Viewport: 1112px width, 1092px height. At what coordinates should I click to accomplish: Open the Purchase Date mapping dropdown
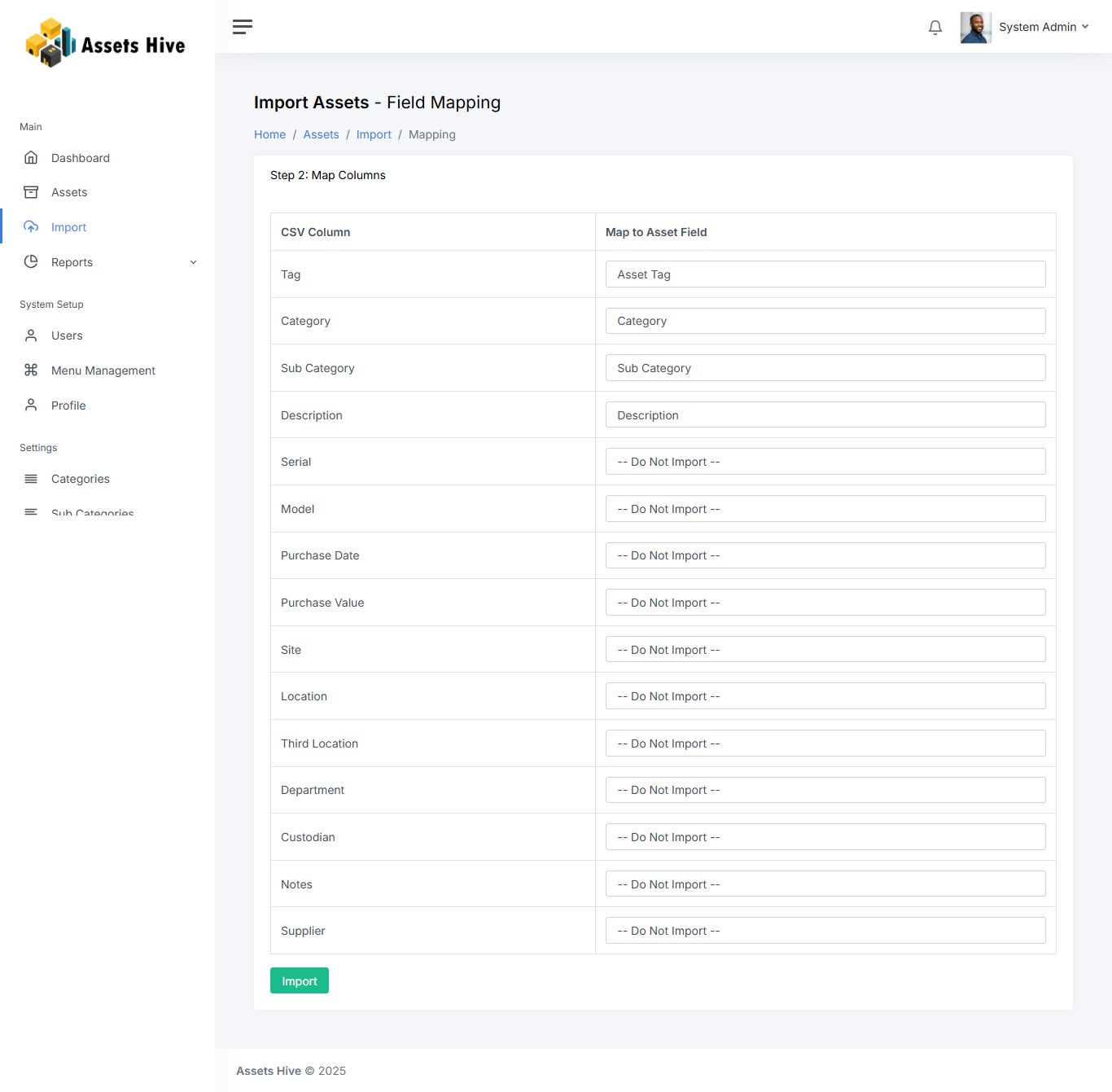[x=825, y=555]
